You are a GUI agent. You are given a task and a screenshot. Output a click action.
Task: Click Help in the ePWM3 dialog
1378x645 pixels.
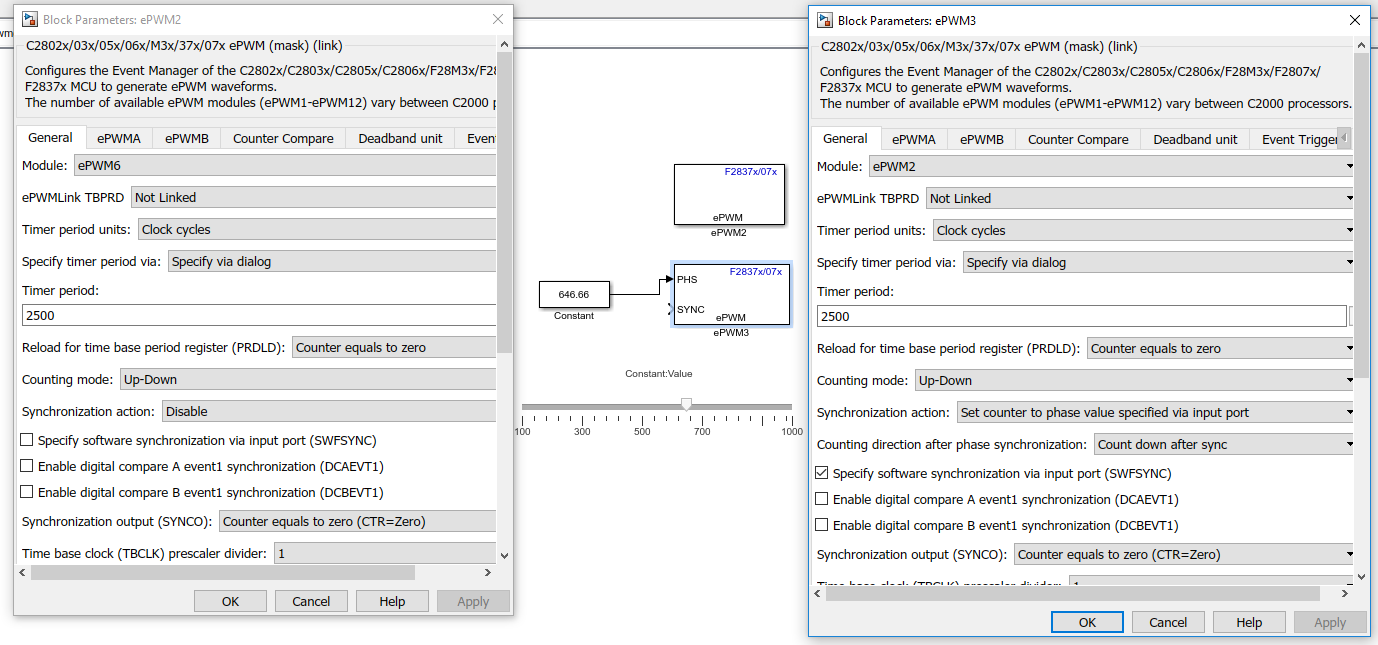pyautogui.click(x=1249, y=622)
